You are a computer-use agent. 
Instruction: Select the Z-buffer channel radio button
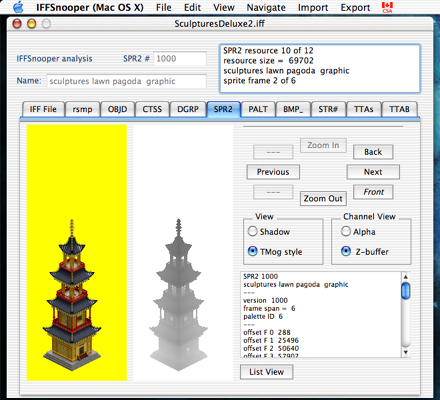coord(346,251)
